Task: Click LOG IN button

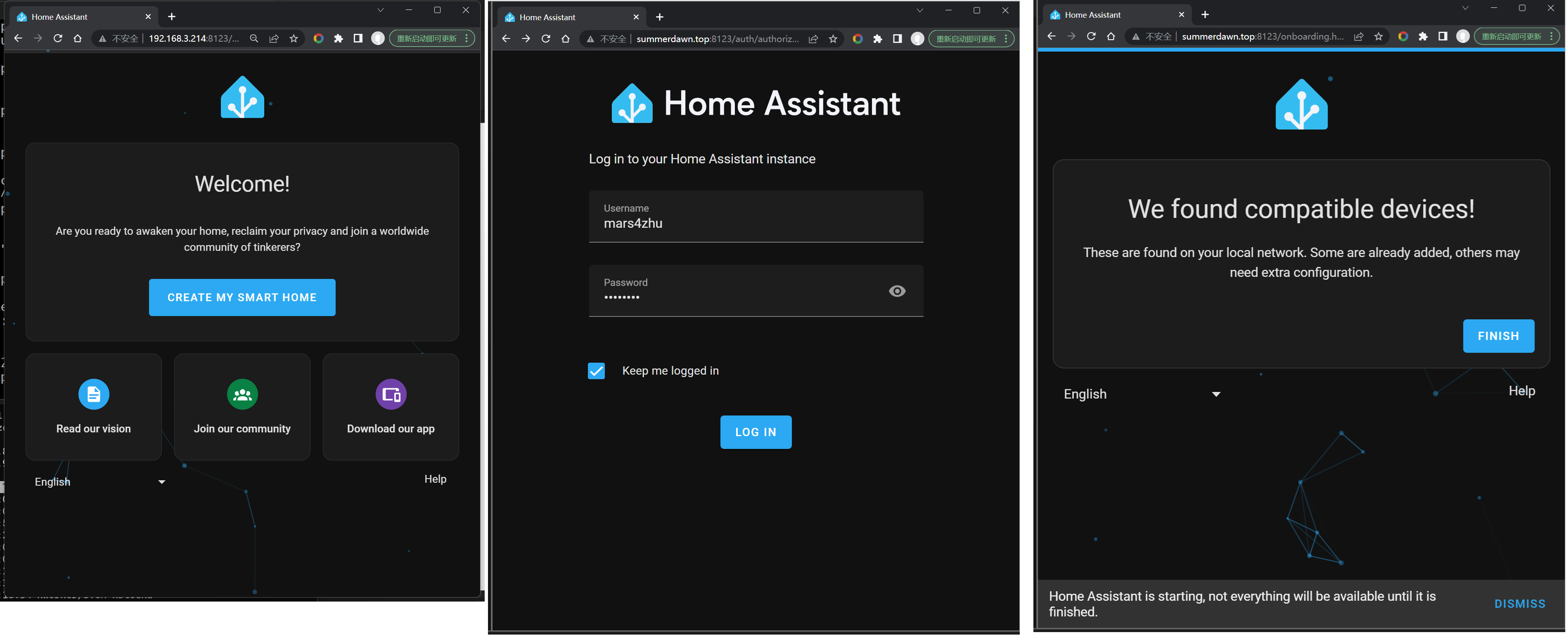Action: (x=756, y=432)
